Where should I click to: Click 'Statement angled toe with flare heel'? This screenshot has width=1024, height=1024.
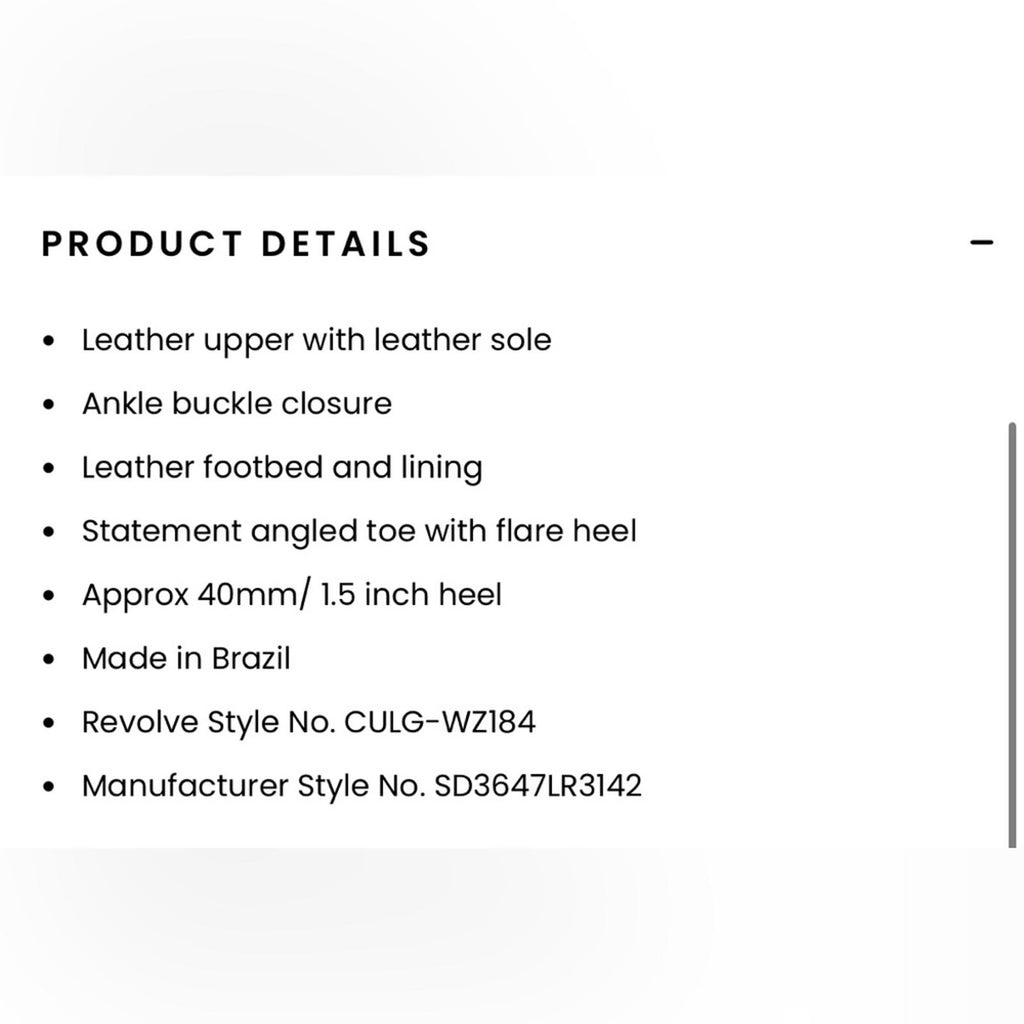(359, 531)
